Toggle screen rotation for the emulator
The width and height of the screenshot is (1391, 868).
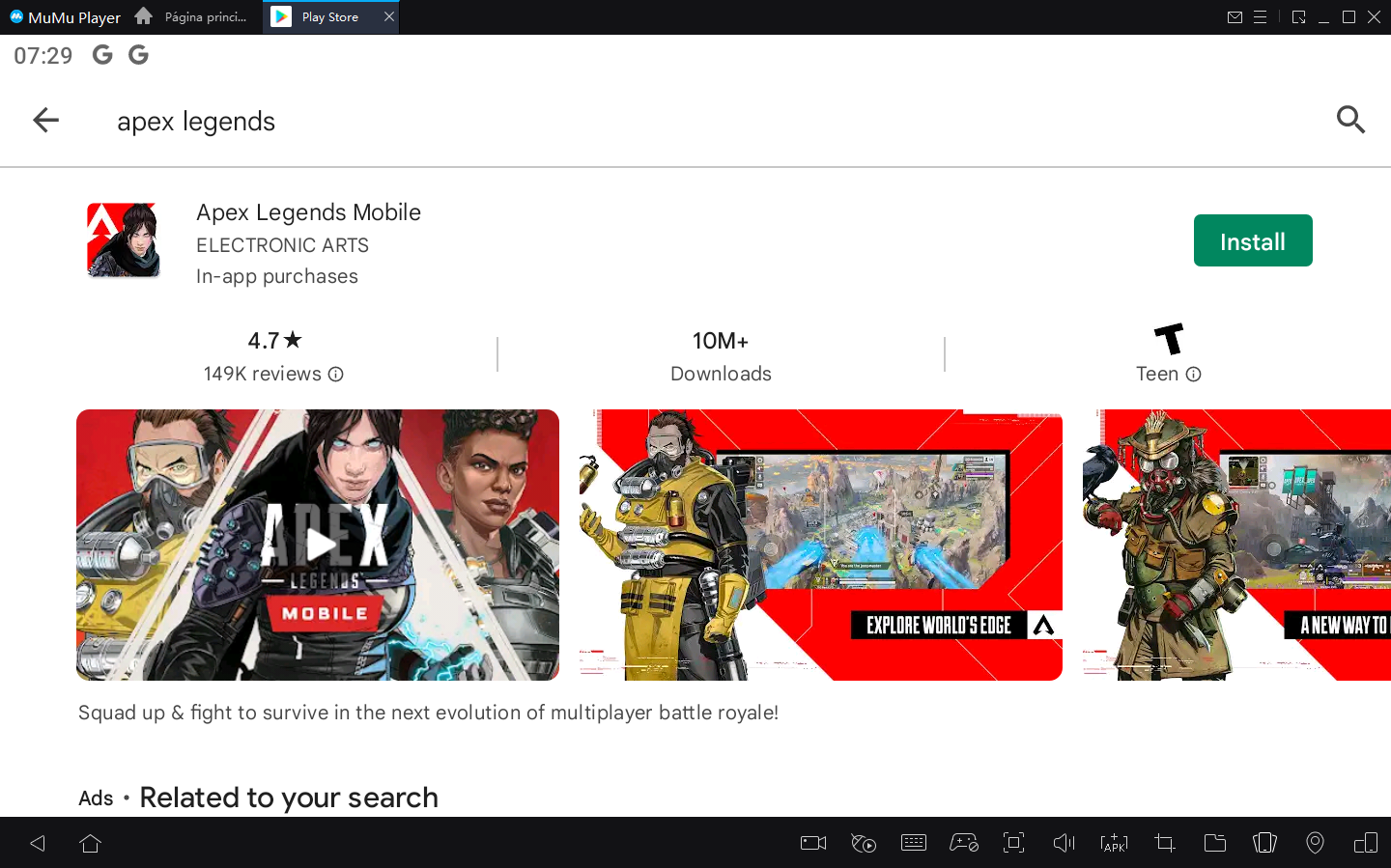coord(1264,843)
